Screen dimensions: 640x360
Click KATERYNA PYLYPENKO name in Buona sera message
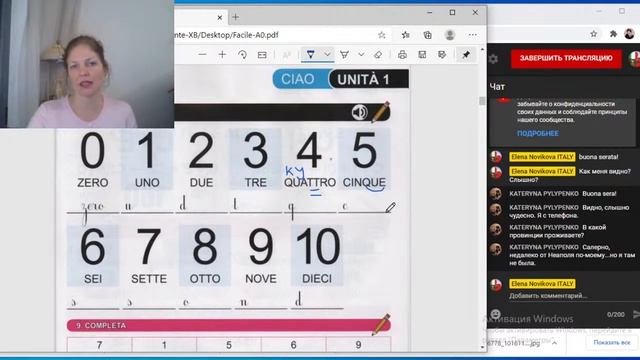(x=544, y=193)
